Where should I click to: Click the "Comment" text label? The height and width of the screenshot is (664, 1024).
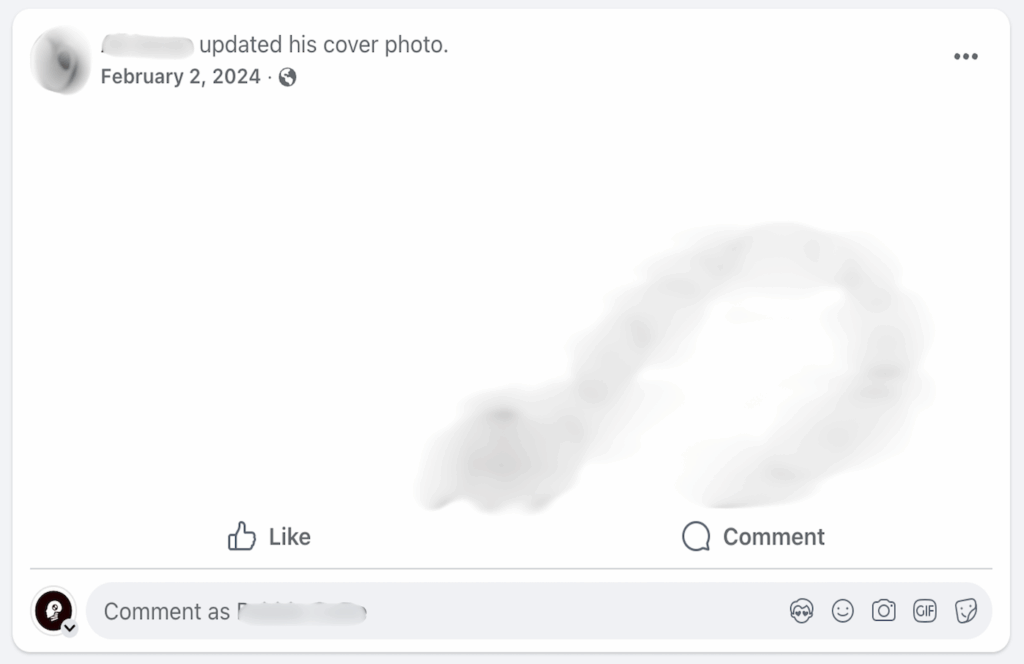tap(773, 537)
